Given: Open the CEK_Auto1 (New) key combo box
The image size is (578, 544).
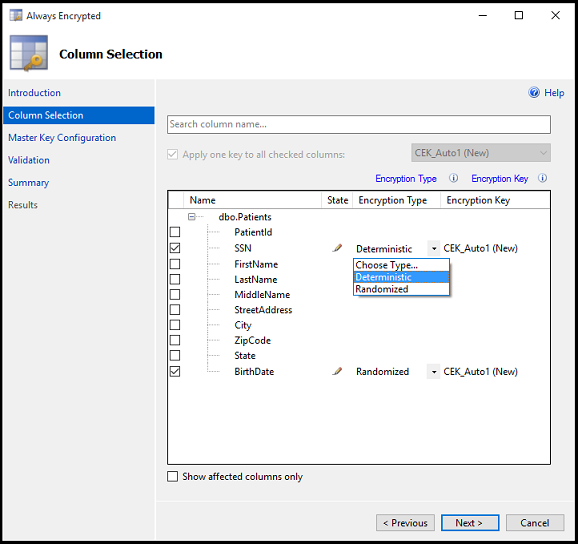Looking at the screenshot, I should [x=481, y=153].
